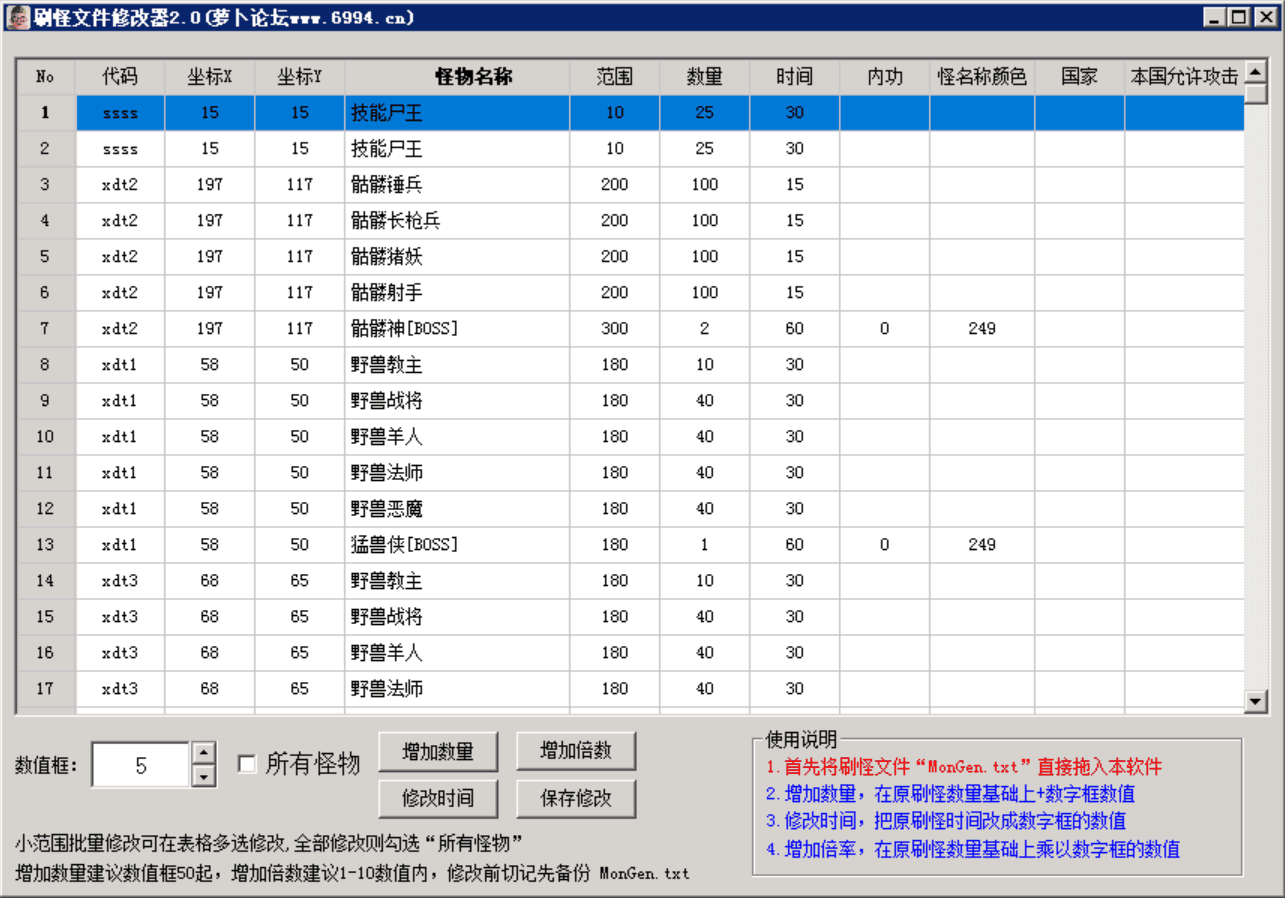Click the 修改时间 button
Screen dimensions: 1285x898
coord(438,798)
